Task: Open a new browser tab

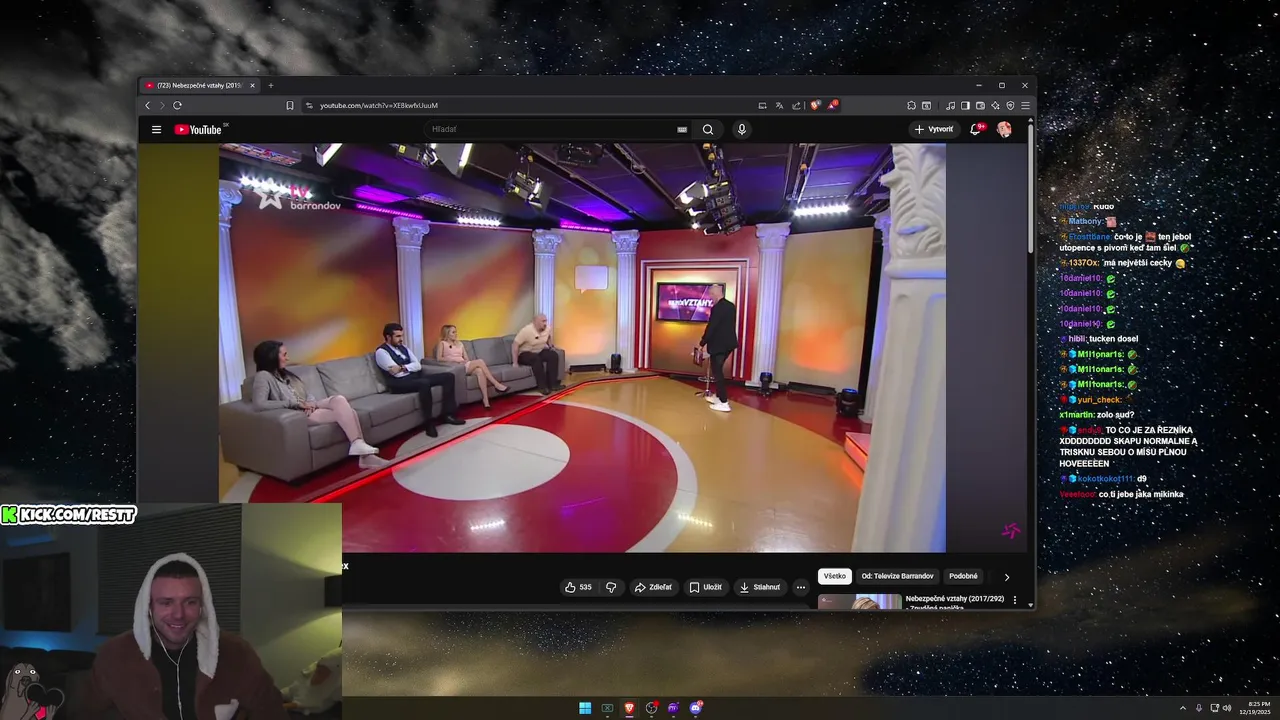Action: (x=270, y=85)
